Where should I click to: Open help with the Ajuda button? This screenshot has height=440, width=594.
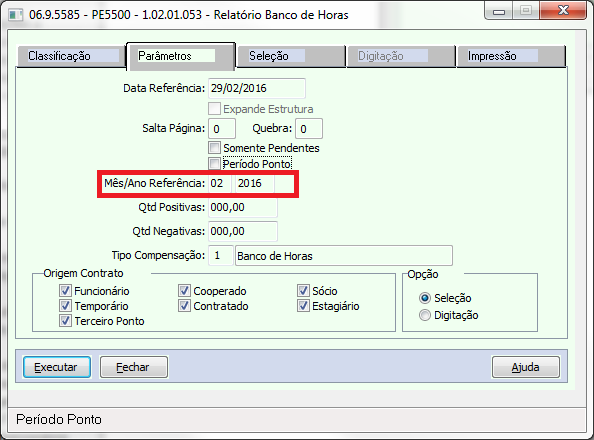[x=526, y=367]
